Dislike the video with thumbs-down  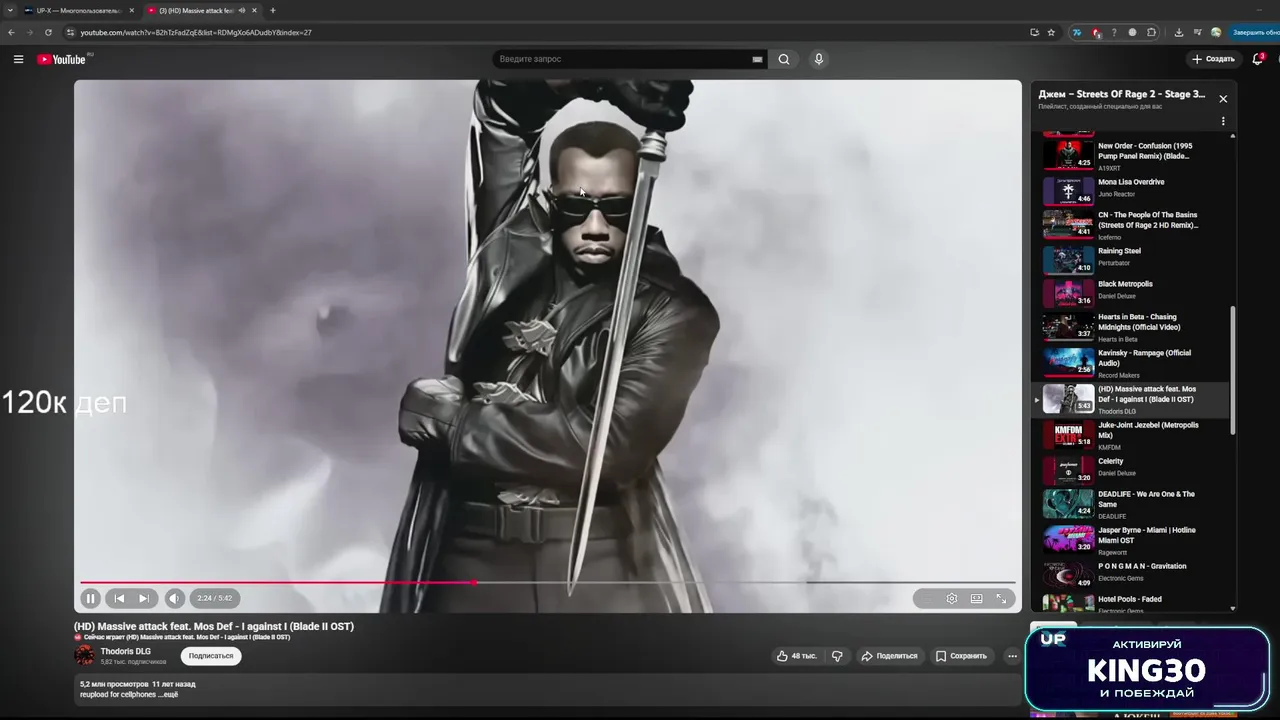coord(838,656)
